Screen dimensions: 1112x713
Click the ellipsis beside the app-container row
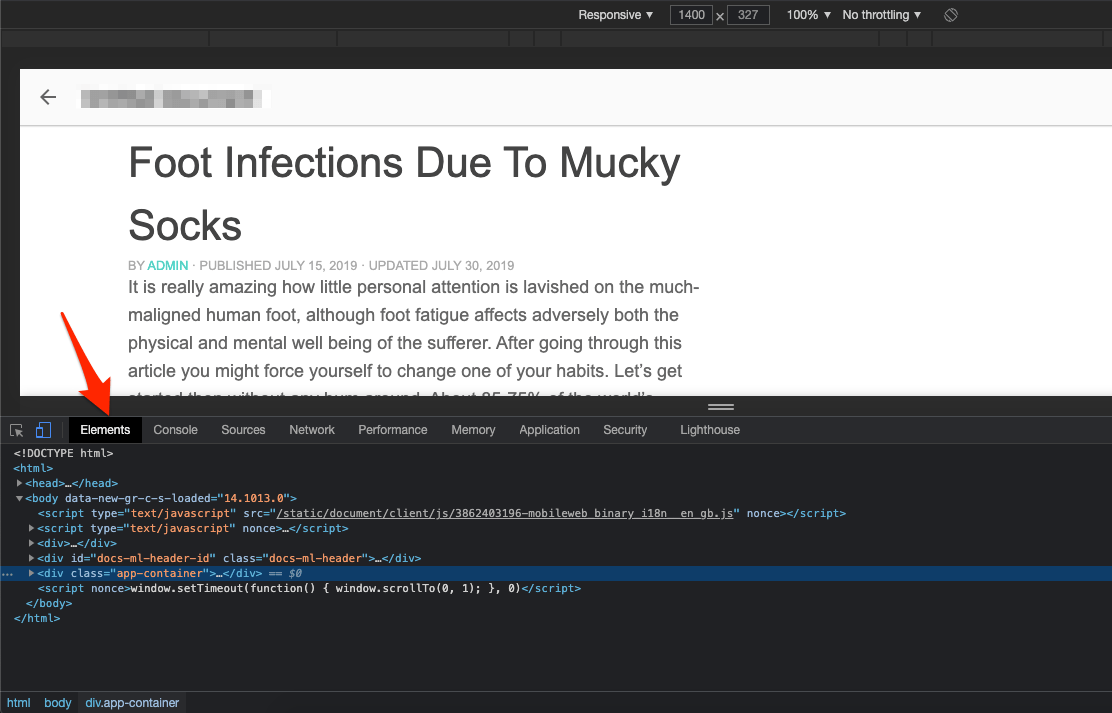[x=8, y=573]
